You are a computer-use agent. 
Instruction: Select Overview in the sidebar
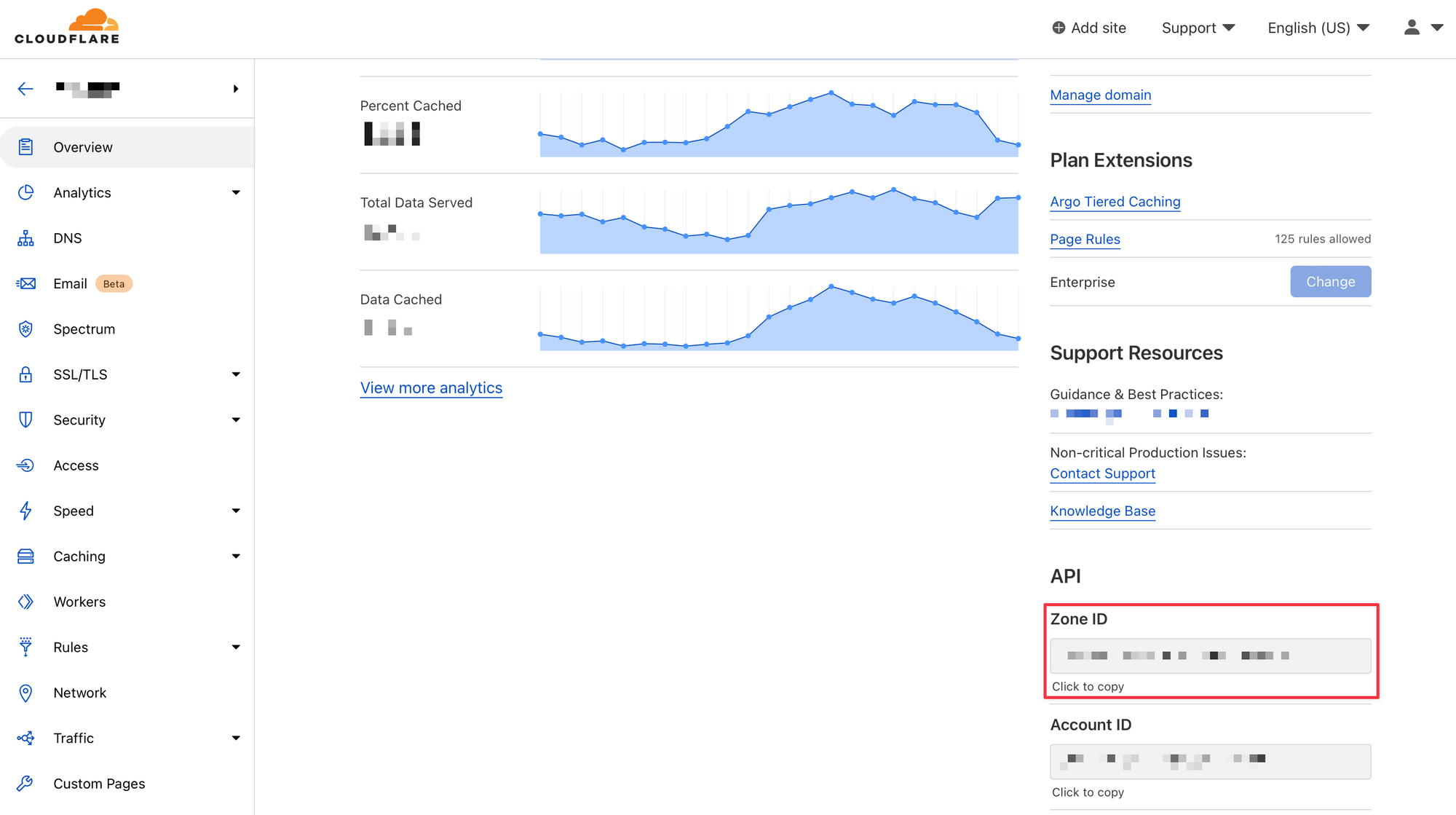click(x=127, y=147)
